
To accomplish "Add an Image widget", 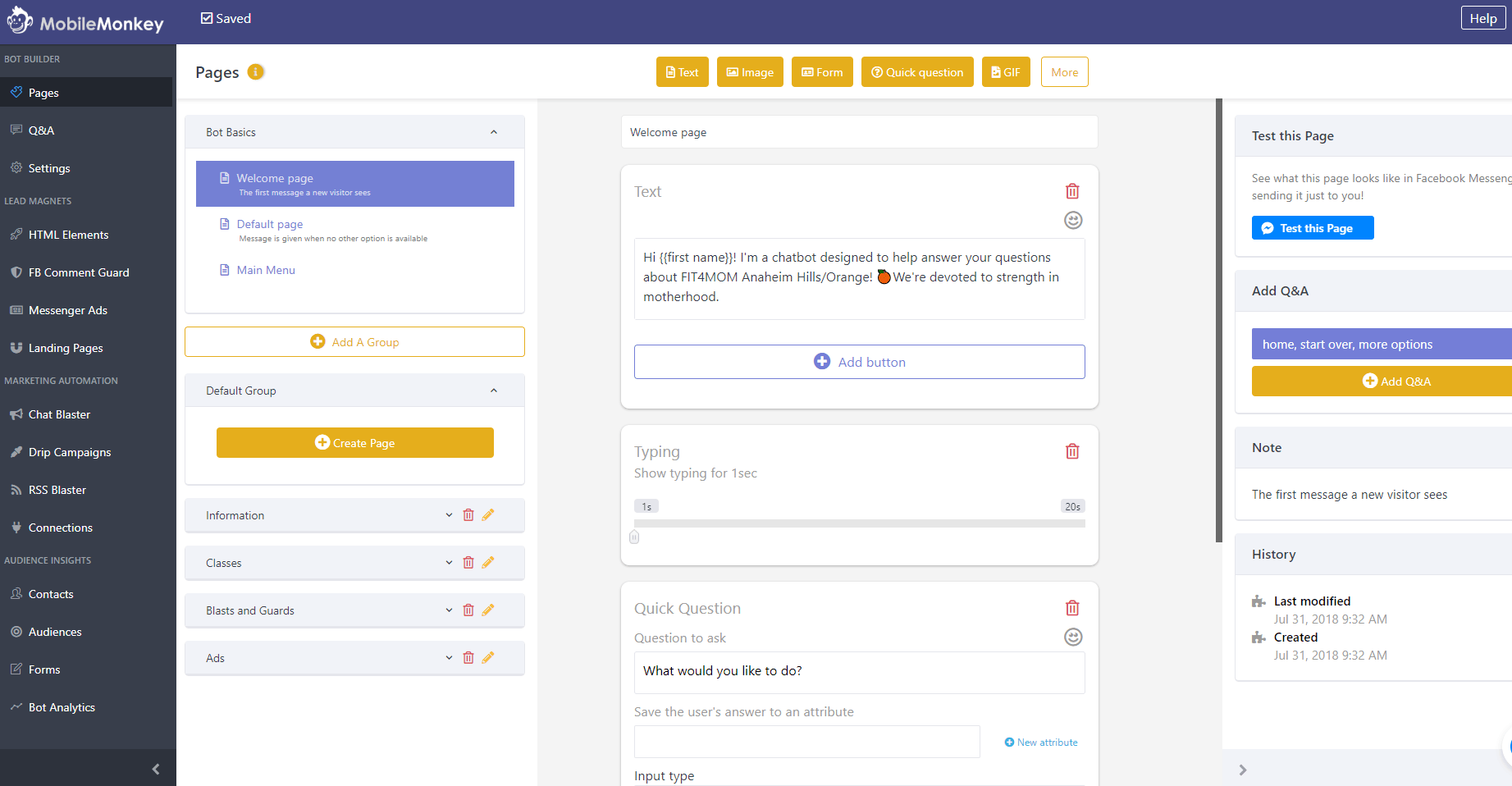I will tap(750, 72).
